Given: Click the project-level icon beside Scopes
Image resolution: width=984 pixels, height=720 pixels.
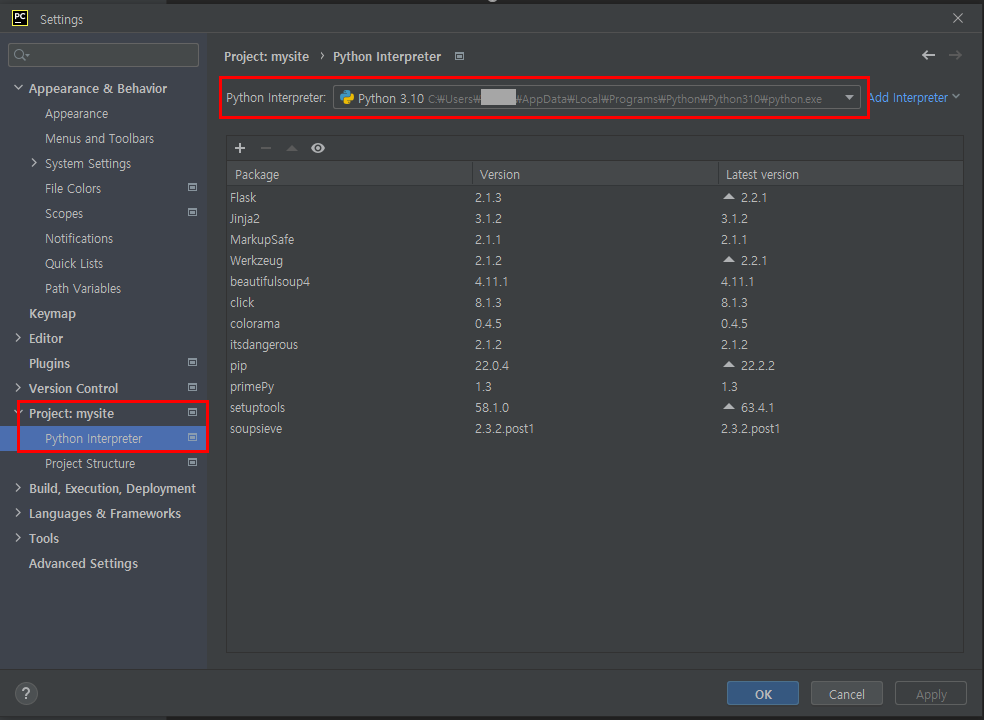Looking at the screenshot, I should 193,212.
